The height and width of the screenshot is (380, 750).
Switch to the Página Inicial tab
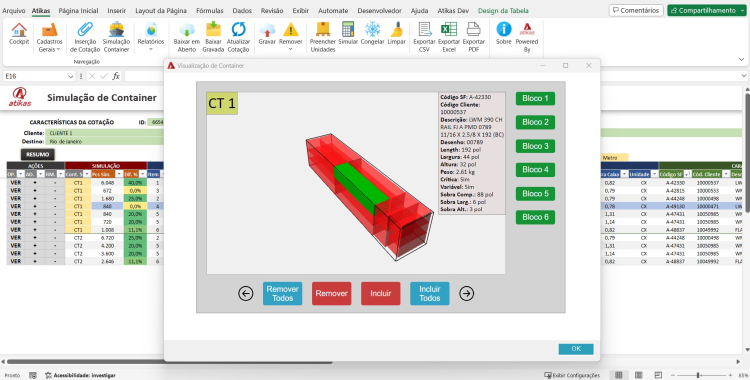click(78, 11)
